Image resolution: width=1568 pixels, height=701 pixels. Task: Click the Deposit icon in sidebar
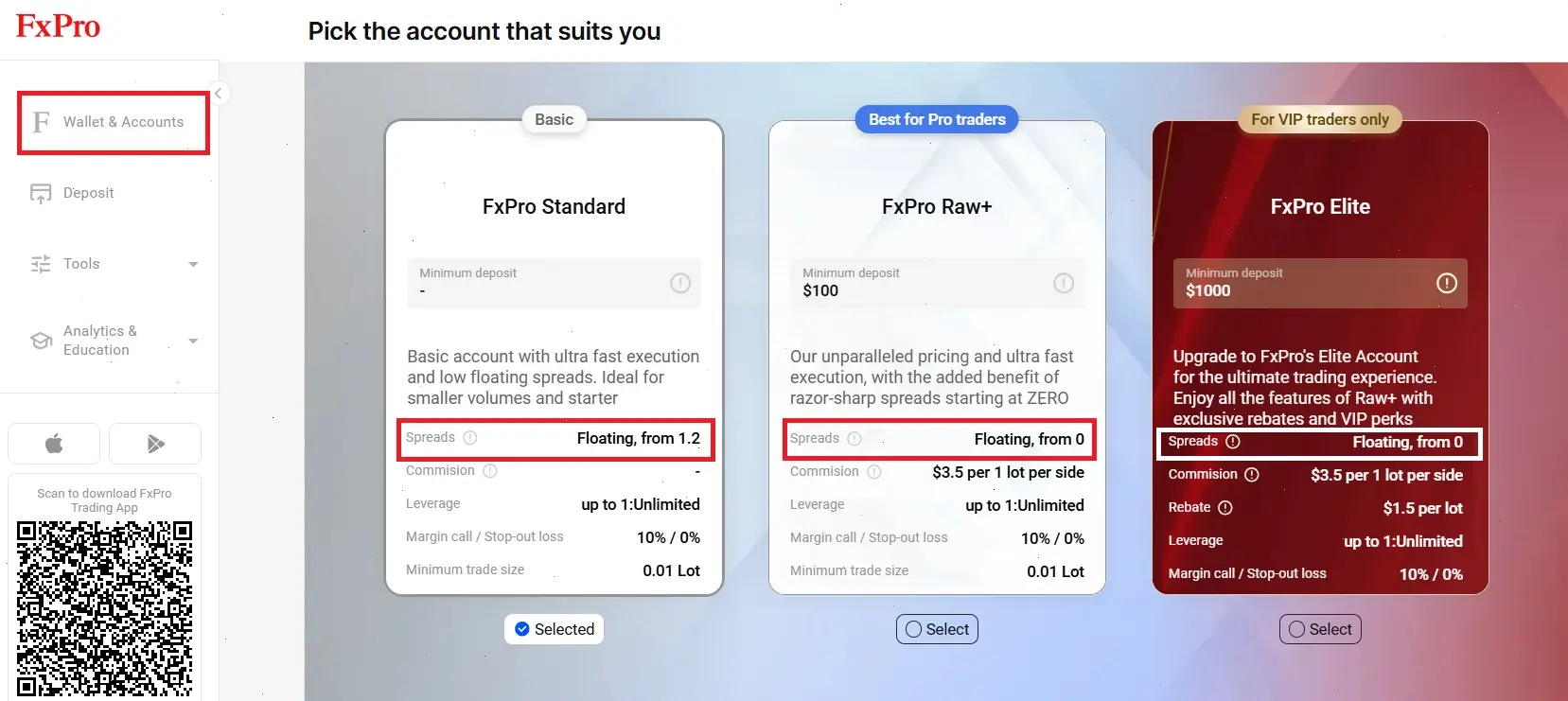coord(41,193)
